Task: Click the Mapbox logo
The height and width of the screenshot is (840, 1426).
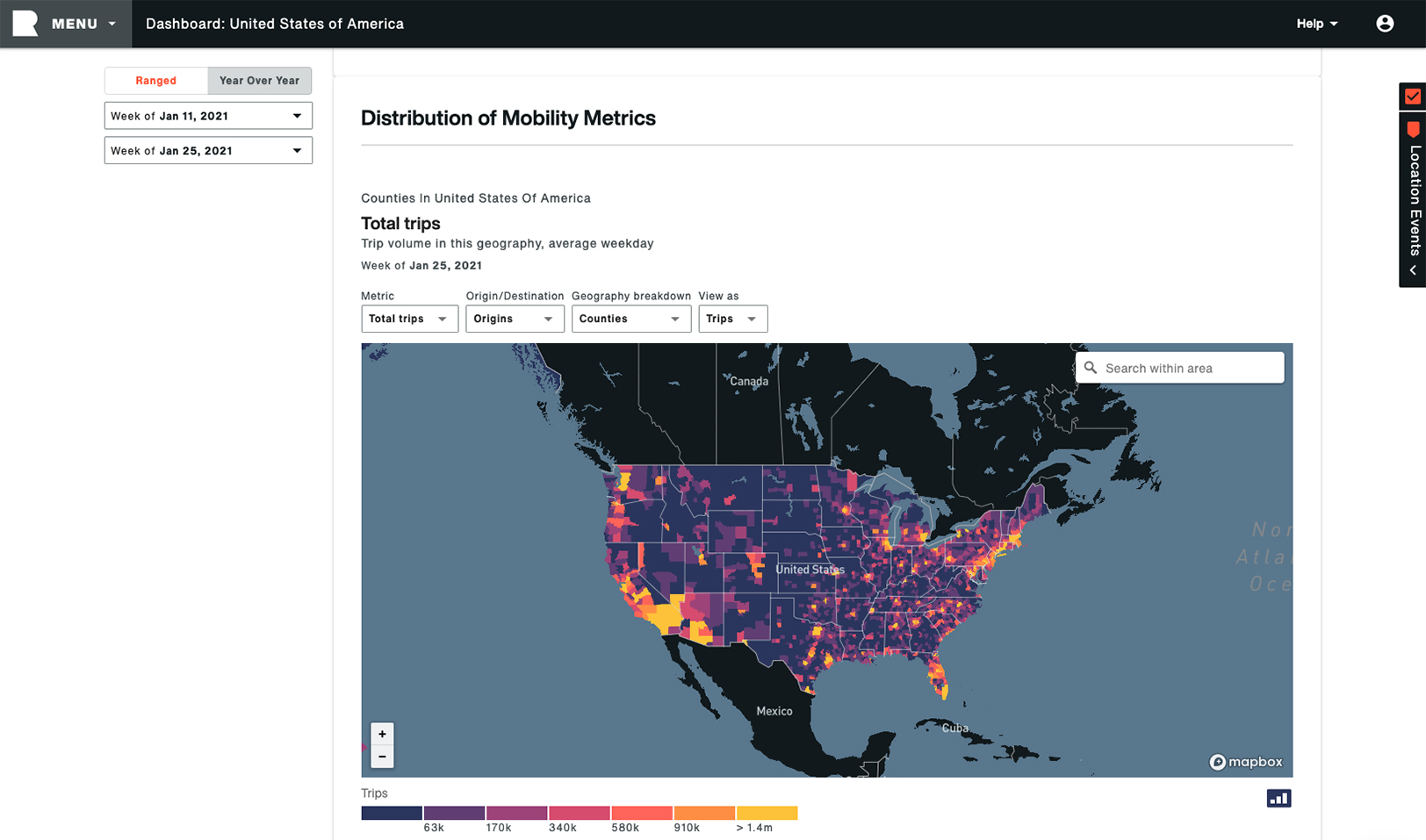Action: (x=1246, y=762)
